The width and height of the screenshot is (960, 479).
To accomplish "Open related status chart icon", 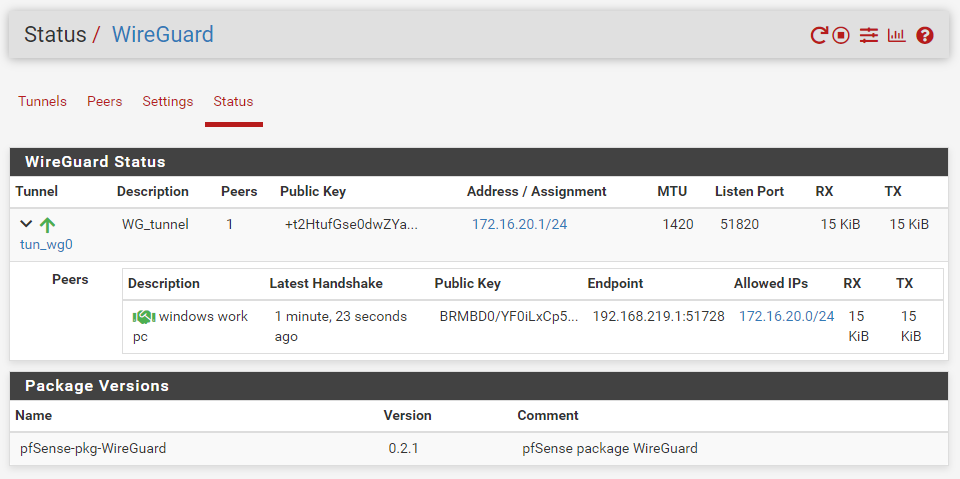I will tap(896, 36).
